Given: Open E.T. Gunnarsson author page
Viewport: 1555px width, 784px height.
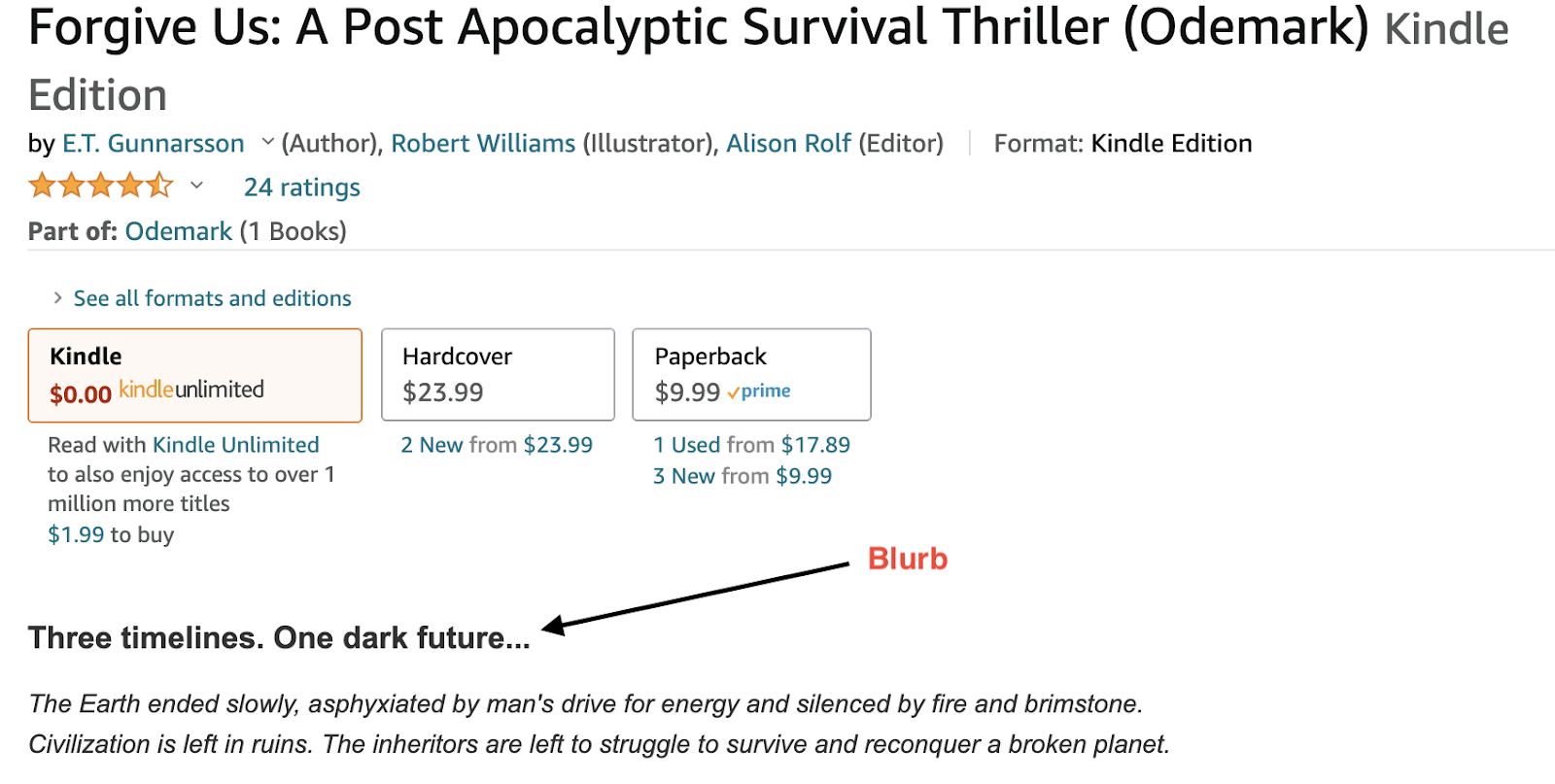Looking at the screenshot, I should pyautogui.click(x=154, y=144).
